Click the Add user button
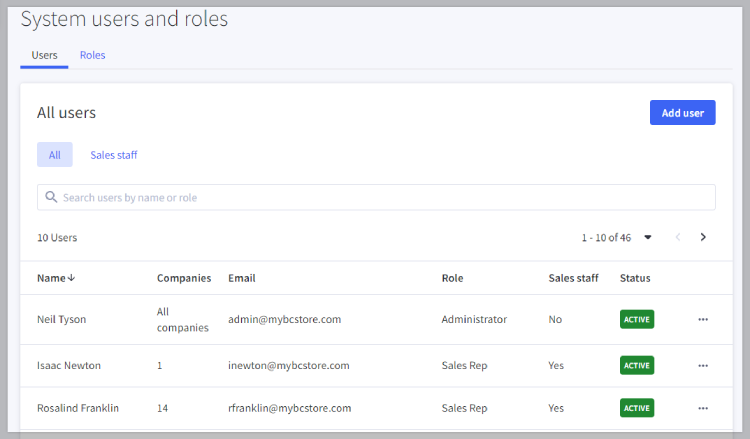The width and height of the screenshot is (750, 439). click(682, 113)
